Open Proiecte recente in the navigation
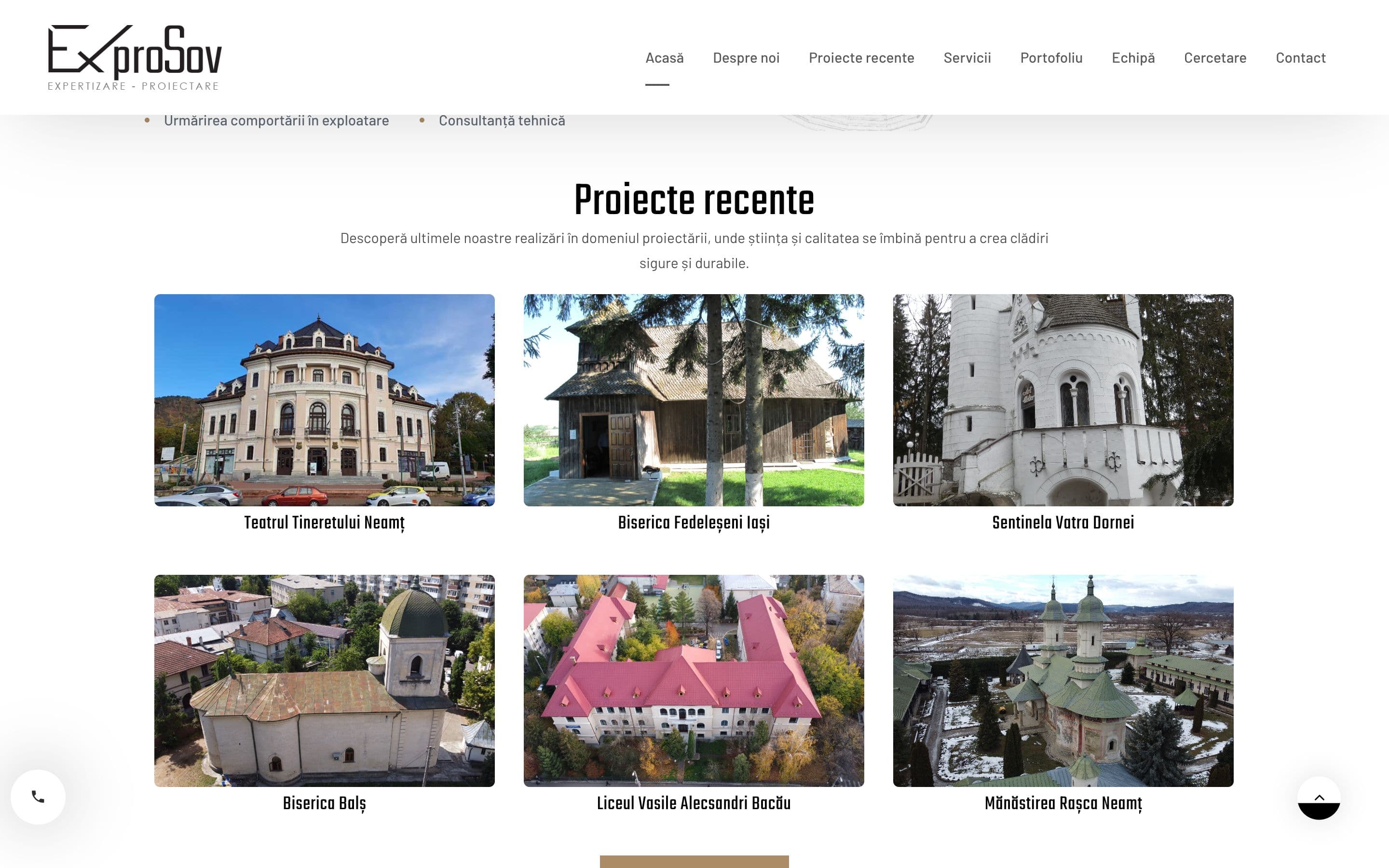This screenshot has height=868, width=1389. (x=861, y=57)
